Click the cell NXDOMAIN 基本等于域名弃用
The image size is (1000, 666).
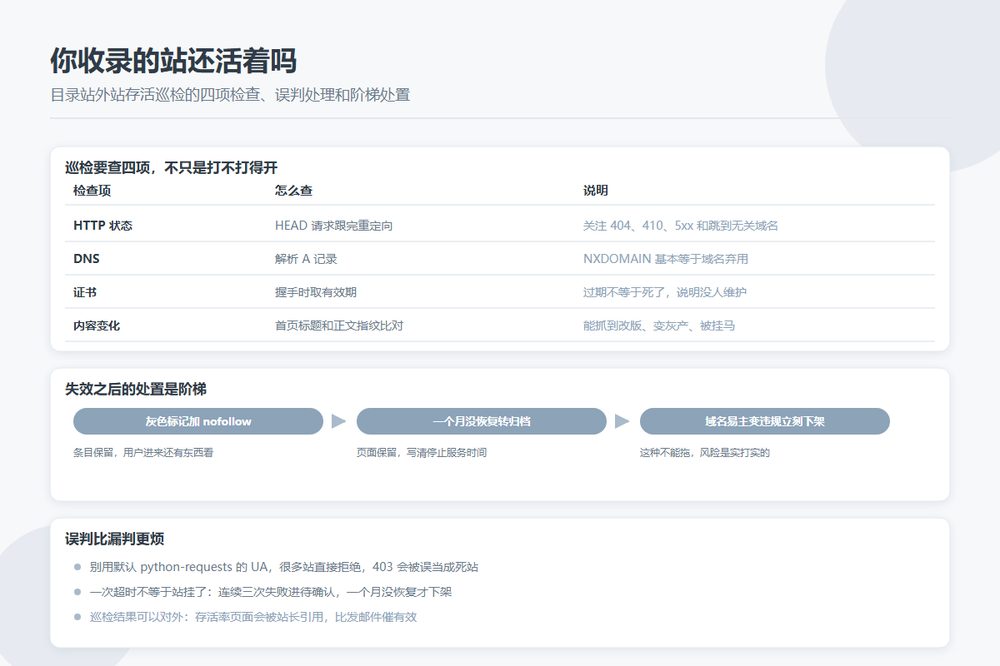(x=665, y=258)
